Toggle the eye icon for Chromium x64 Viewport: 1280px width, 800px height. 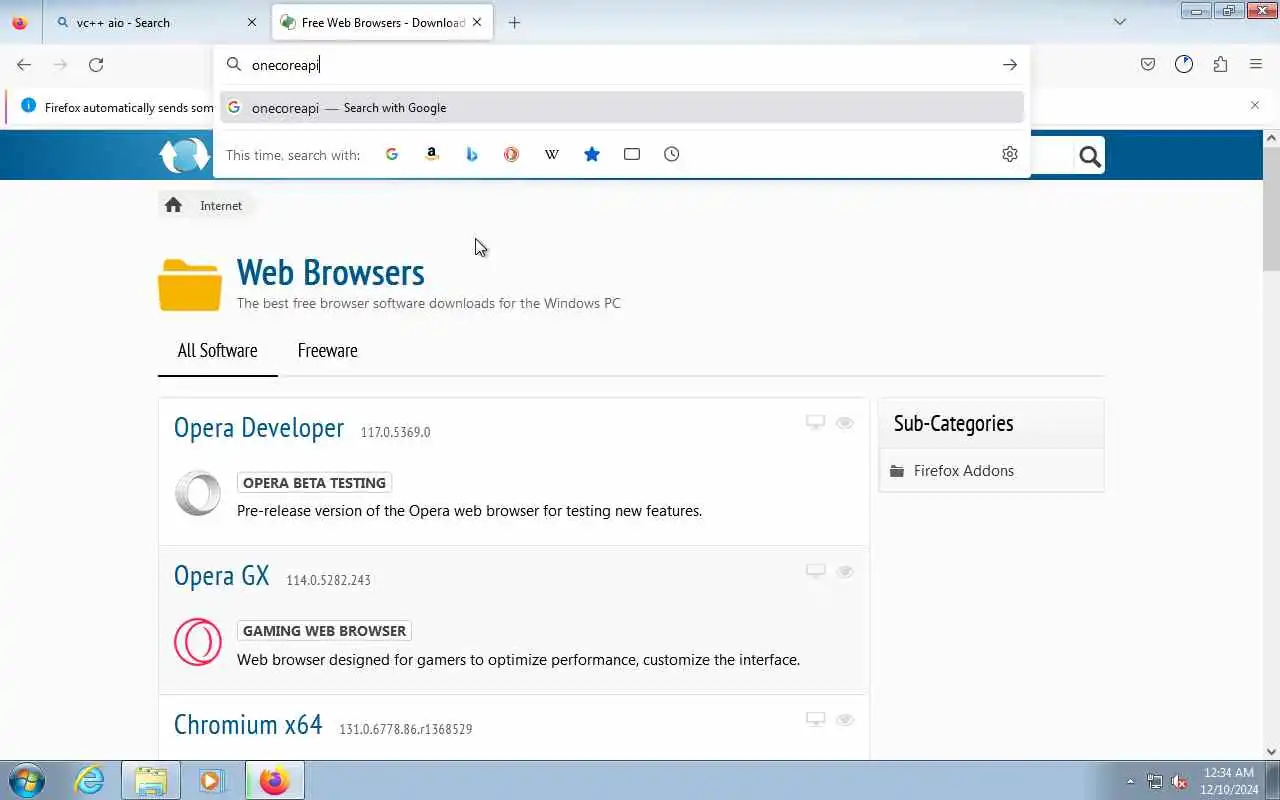click(x=845, y=719)
